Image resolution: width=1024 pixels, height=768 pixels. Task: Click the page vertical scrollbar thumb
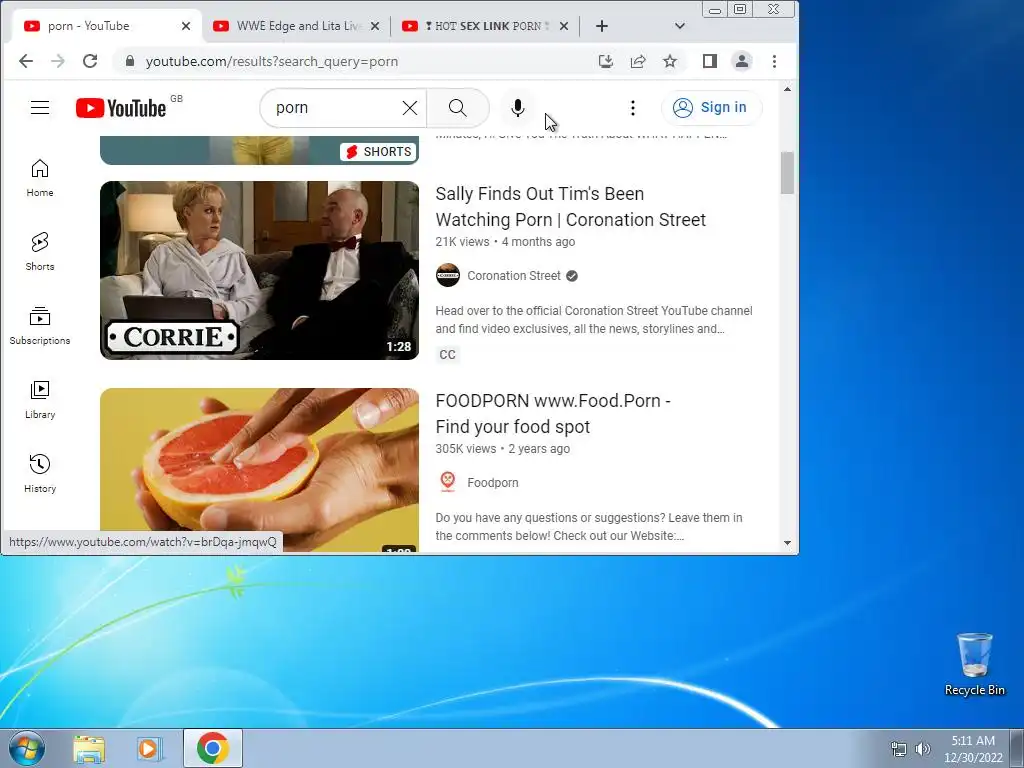(x=787, y=173)
